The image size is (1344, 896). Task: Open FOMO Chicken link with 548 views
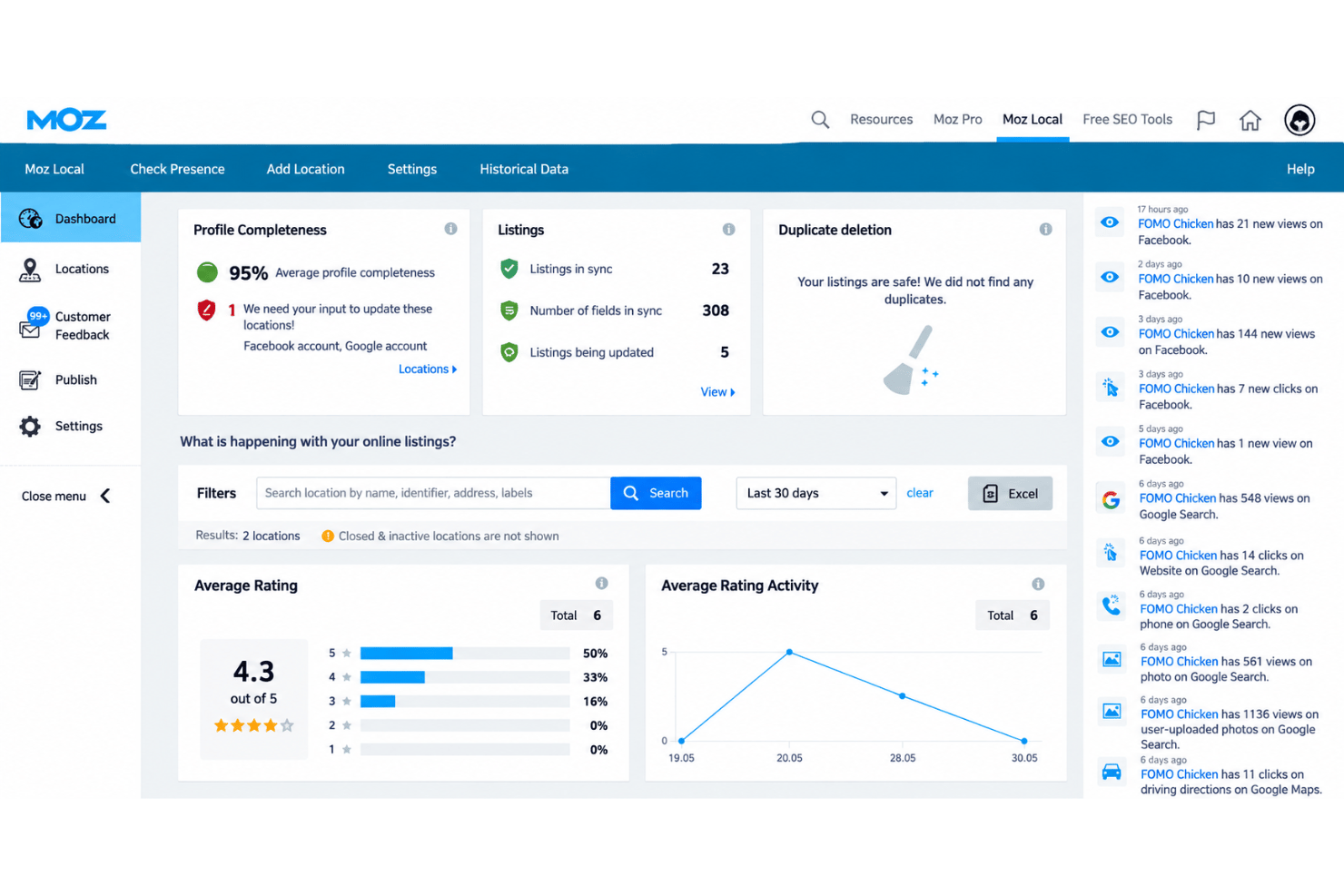(1177, 498)
